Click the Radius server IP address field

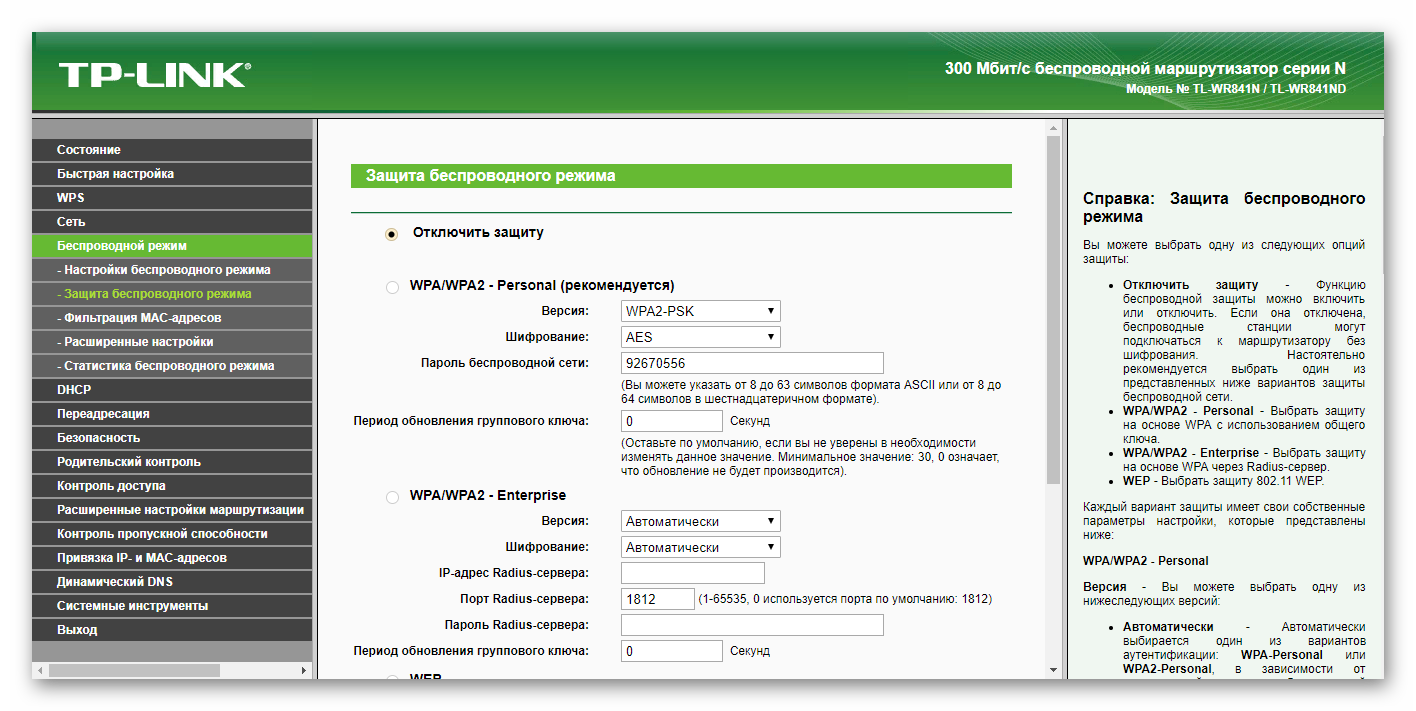click(x=692, y=573)
